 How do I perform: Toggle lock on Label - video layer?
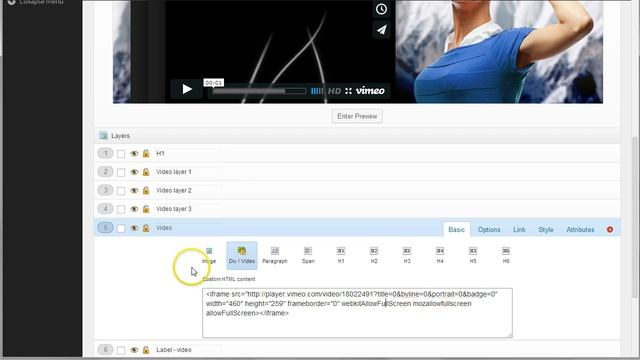pyautogui.click(x=146, y=350)
